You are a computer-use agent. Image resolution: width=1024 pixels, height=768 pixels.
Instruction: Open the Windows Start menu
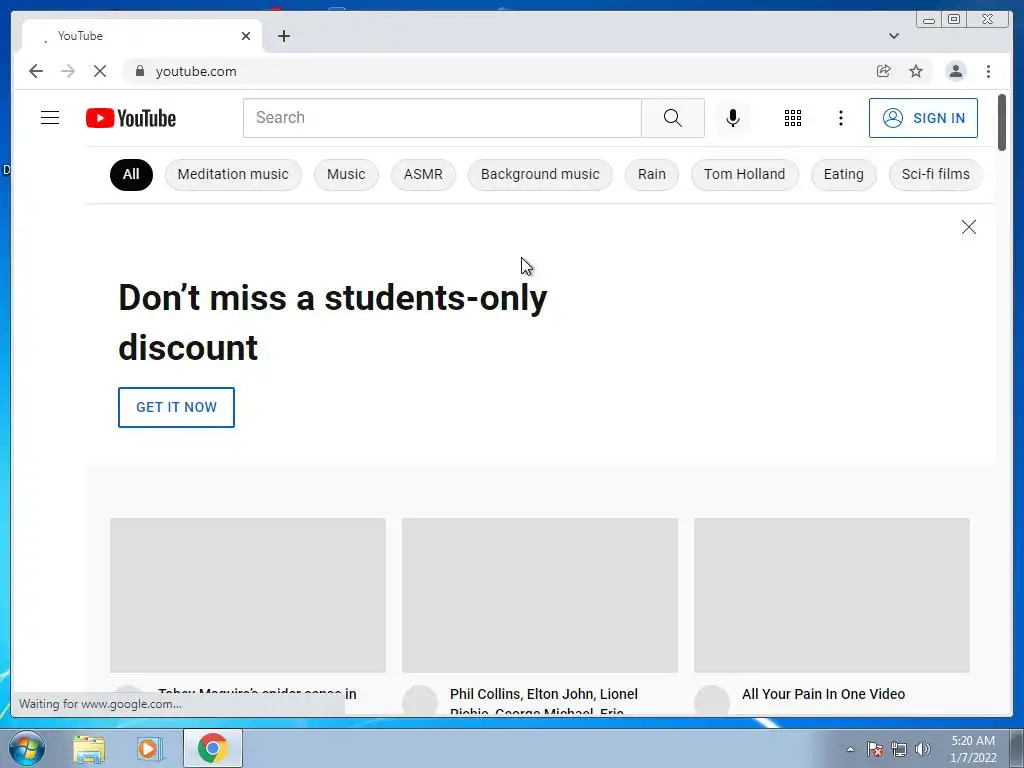[x=27, y=748]
